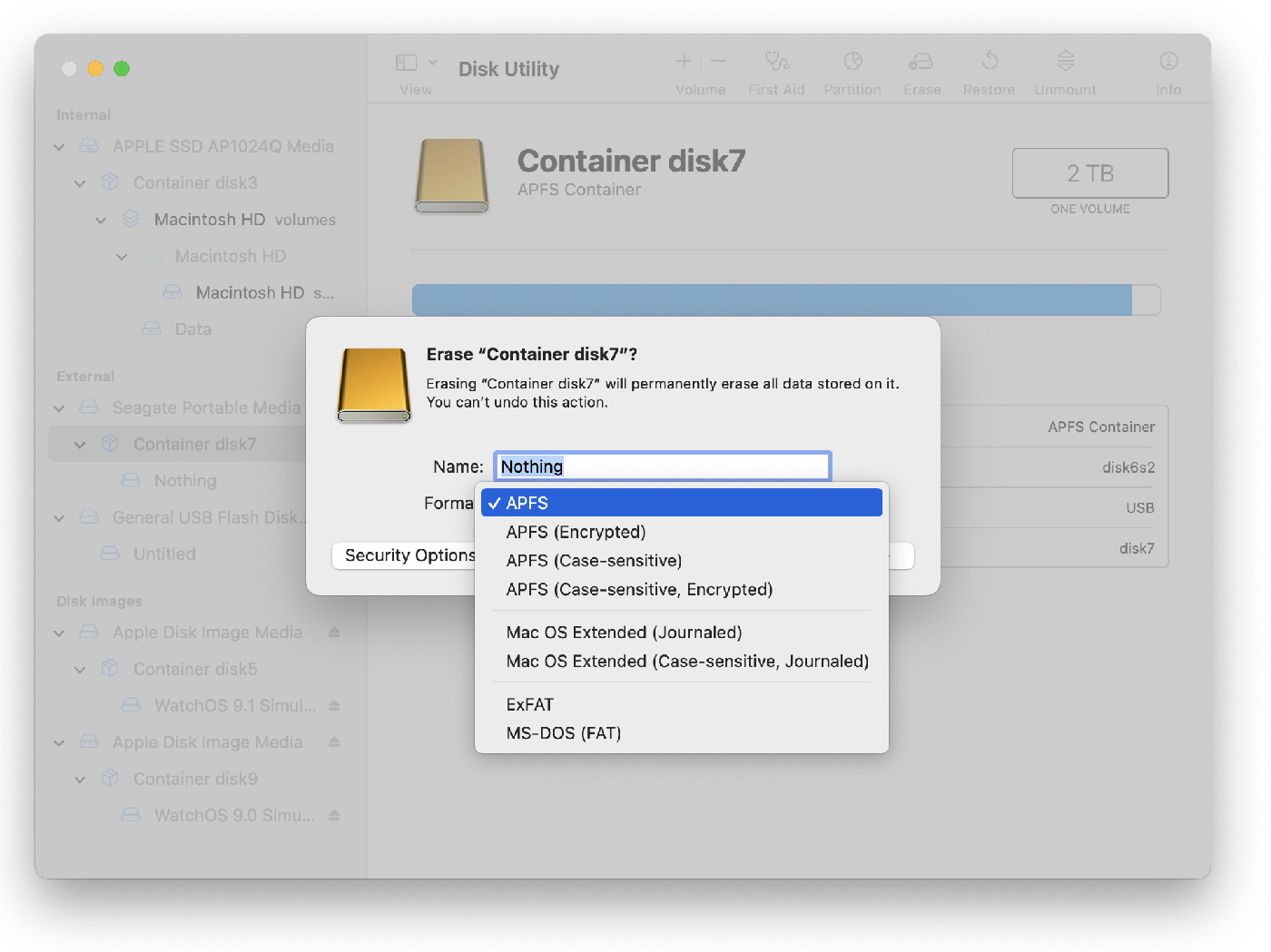This screenshot has width=1271, height=952.
Task: Click the Unmount toolbar icon
Action: (1066, 61)
